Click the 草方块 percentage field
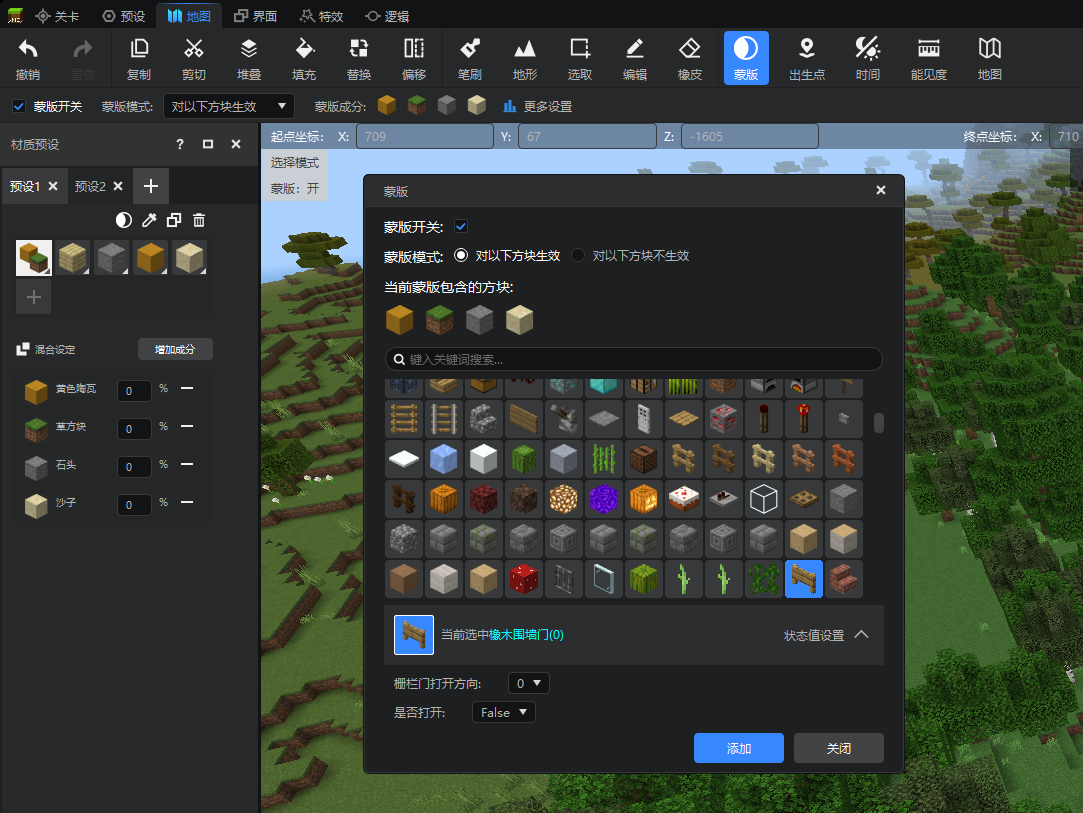Screen dimensions: 1083x813 pos(134,429)
